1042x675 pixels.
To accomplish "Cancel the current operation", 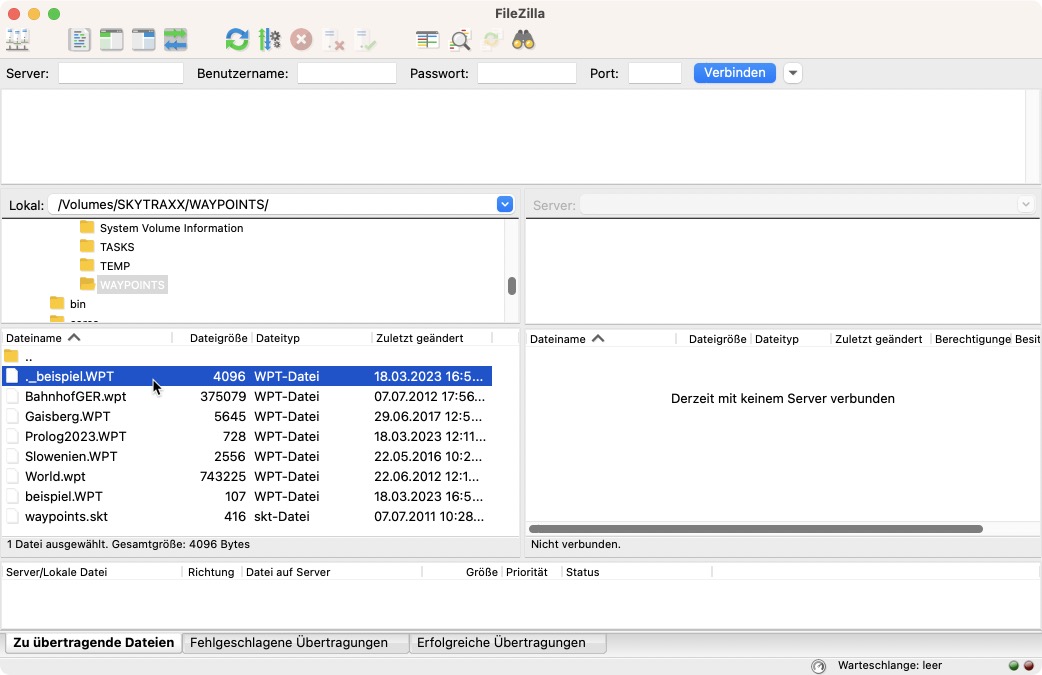I will coord(300,39).
